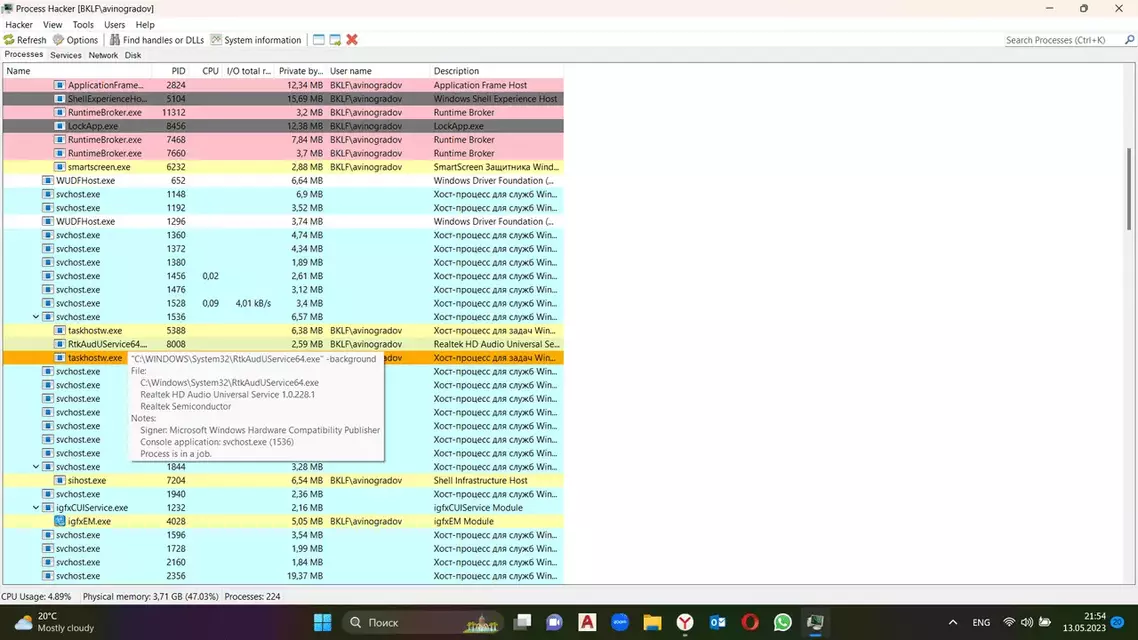Collapse the svchost.exe PID 1536 tree node
The width and height of the screenshot is (1138, 640).
tap(36, 317)
